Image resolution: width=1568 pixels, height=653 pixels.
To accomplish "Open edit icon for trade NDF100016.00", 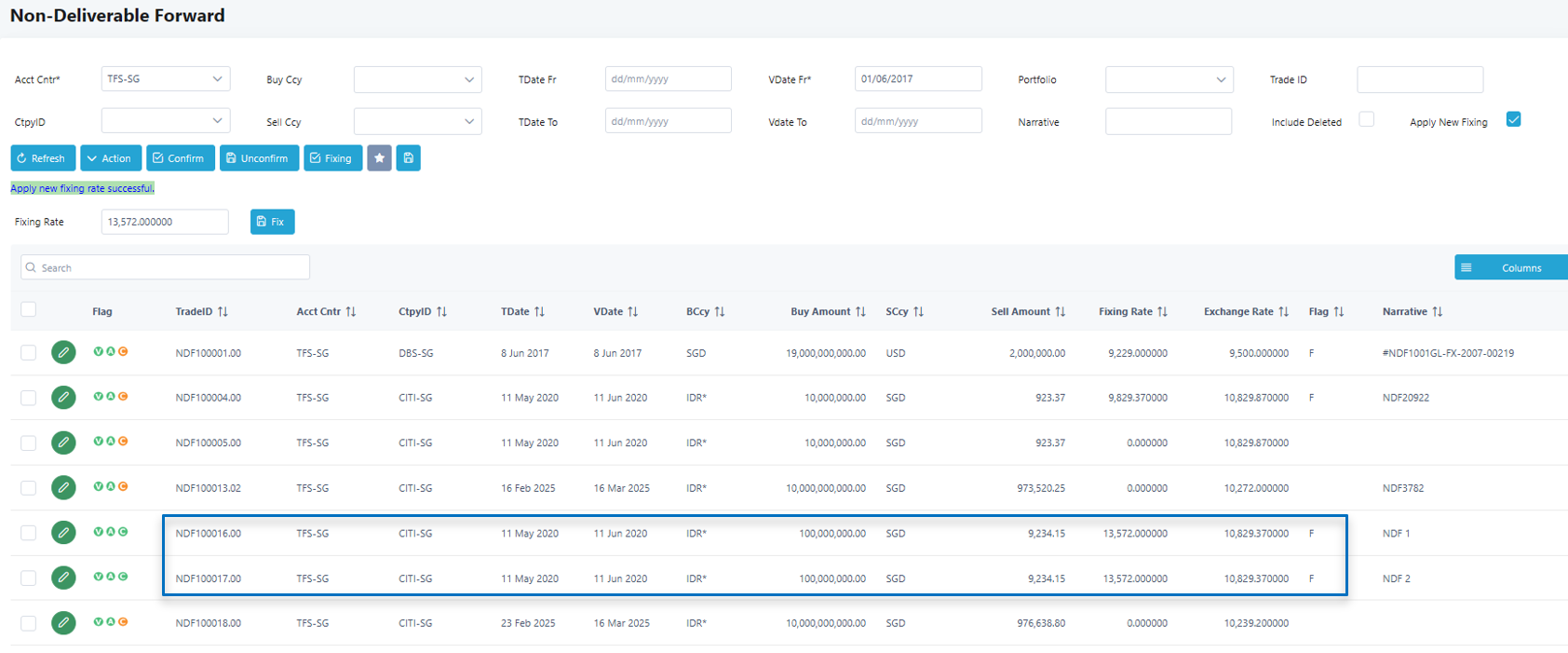I will click(63, 533).
